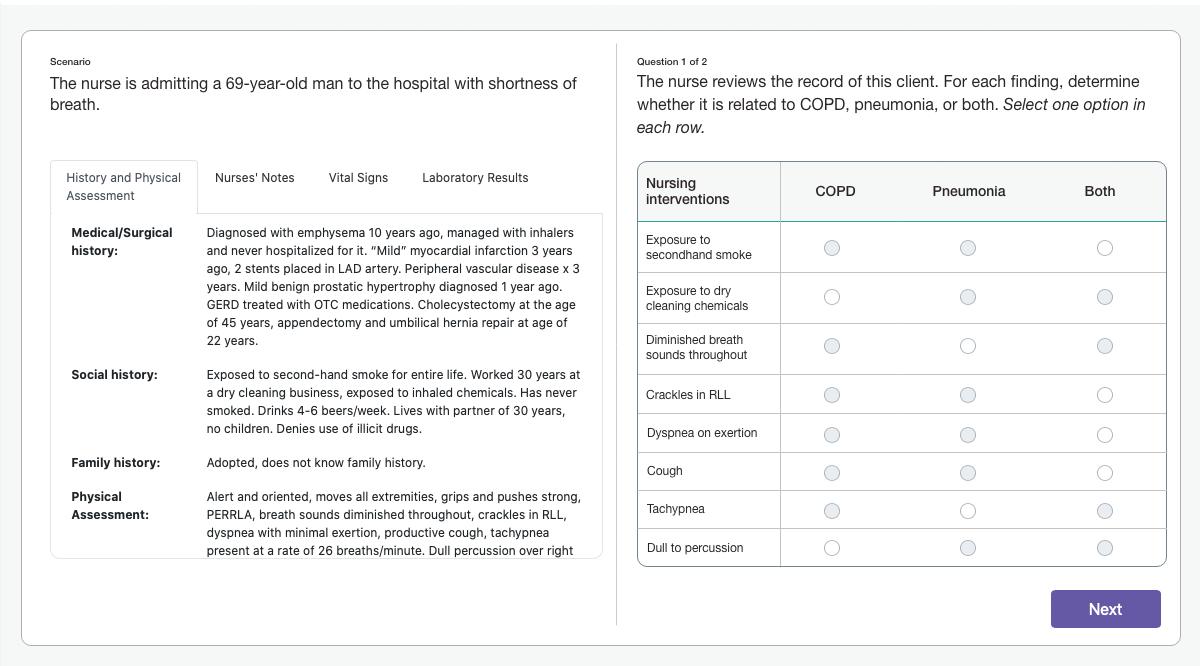Mark Both for Dyspnea on exertion

click(1105, 435)
